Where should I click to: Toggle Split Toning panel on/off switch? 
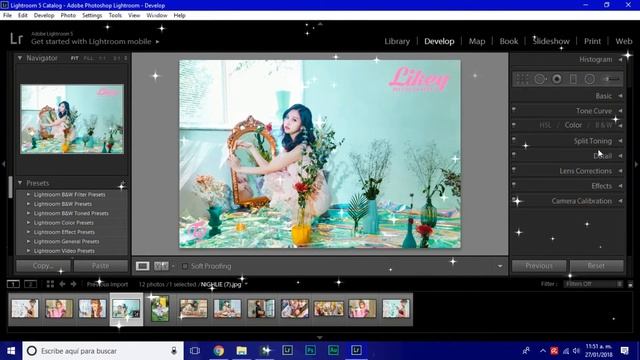[514, 140]
